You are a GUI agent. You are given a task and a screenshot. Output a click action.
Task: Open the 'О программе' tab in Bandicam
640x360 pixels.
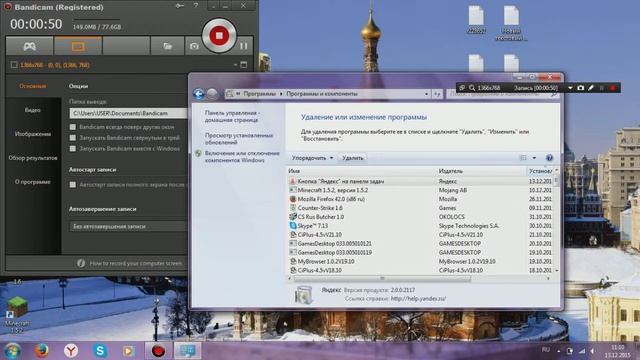tap(33, 182)
